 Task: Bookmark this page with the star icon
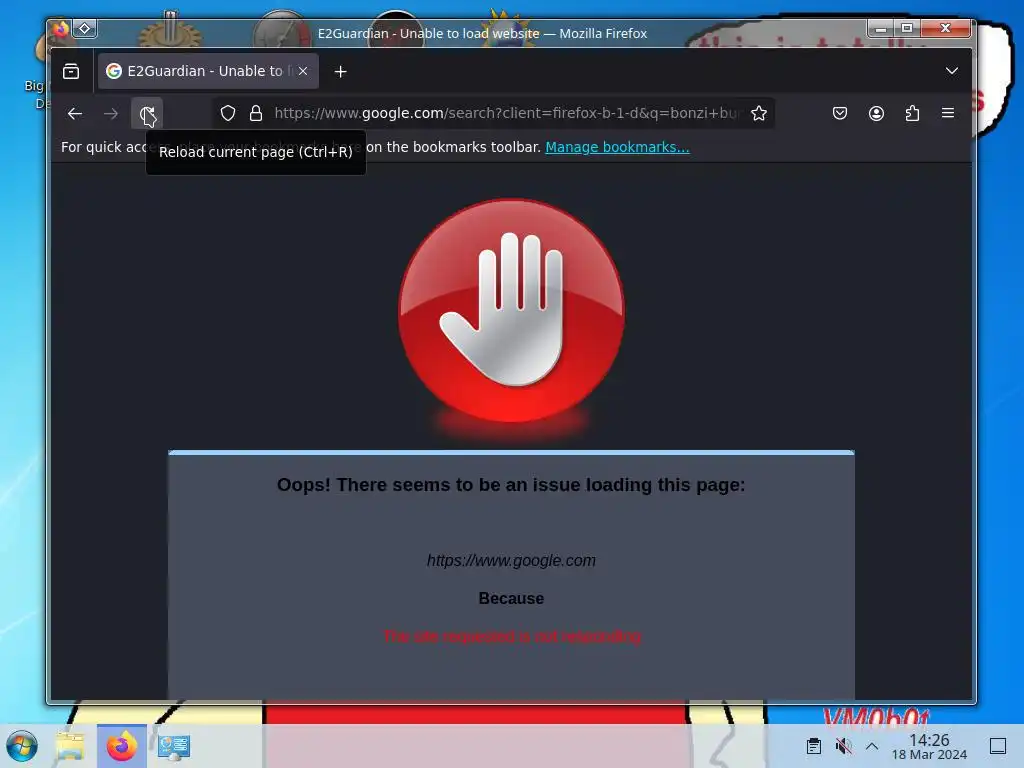point(759,114)
